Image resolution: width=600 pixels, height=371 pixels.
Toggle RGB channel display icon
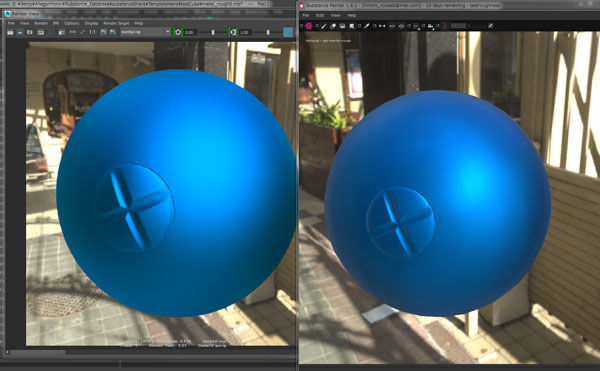point(72,33)
